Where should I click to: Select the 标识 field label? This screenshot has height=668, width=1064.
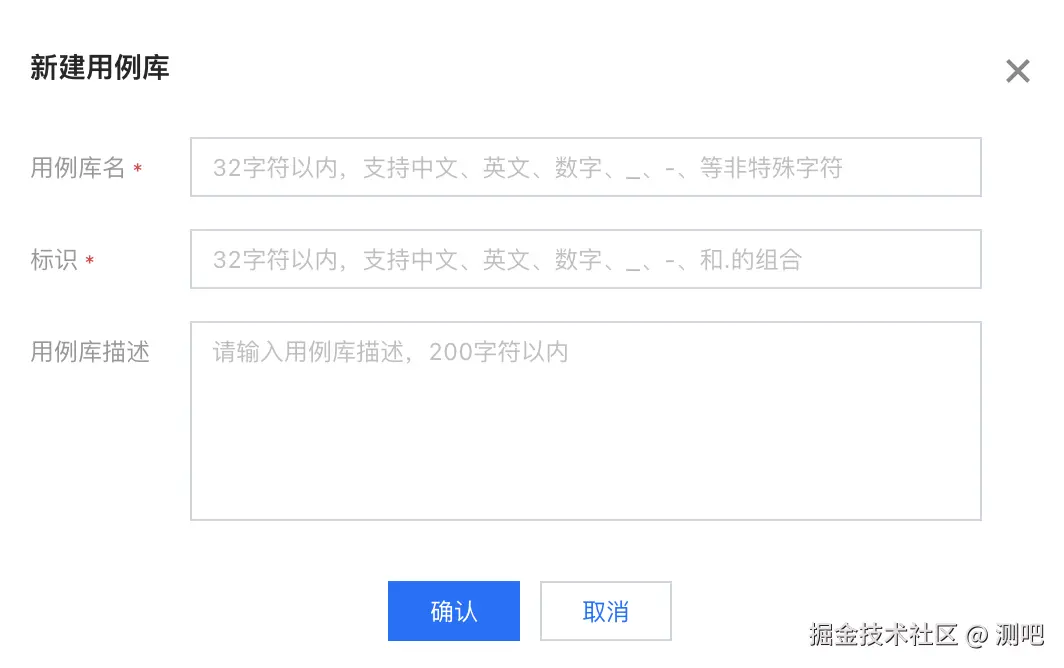(x=54, y=259)
